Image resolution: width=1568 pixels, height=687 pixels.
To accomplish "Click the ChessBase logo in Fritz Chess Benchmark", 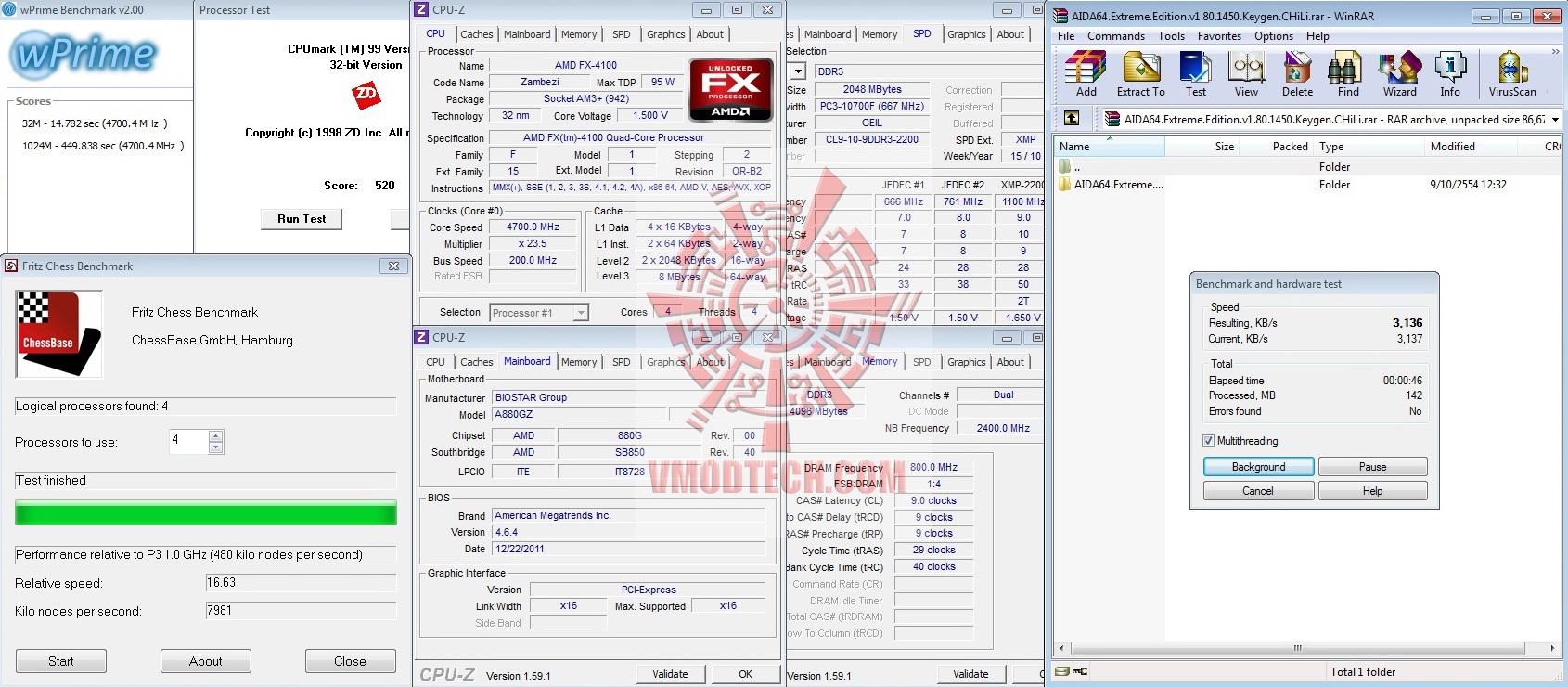I will pos(59,334).
